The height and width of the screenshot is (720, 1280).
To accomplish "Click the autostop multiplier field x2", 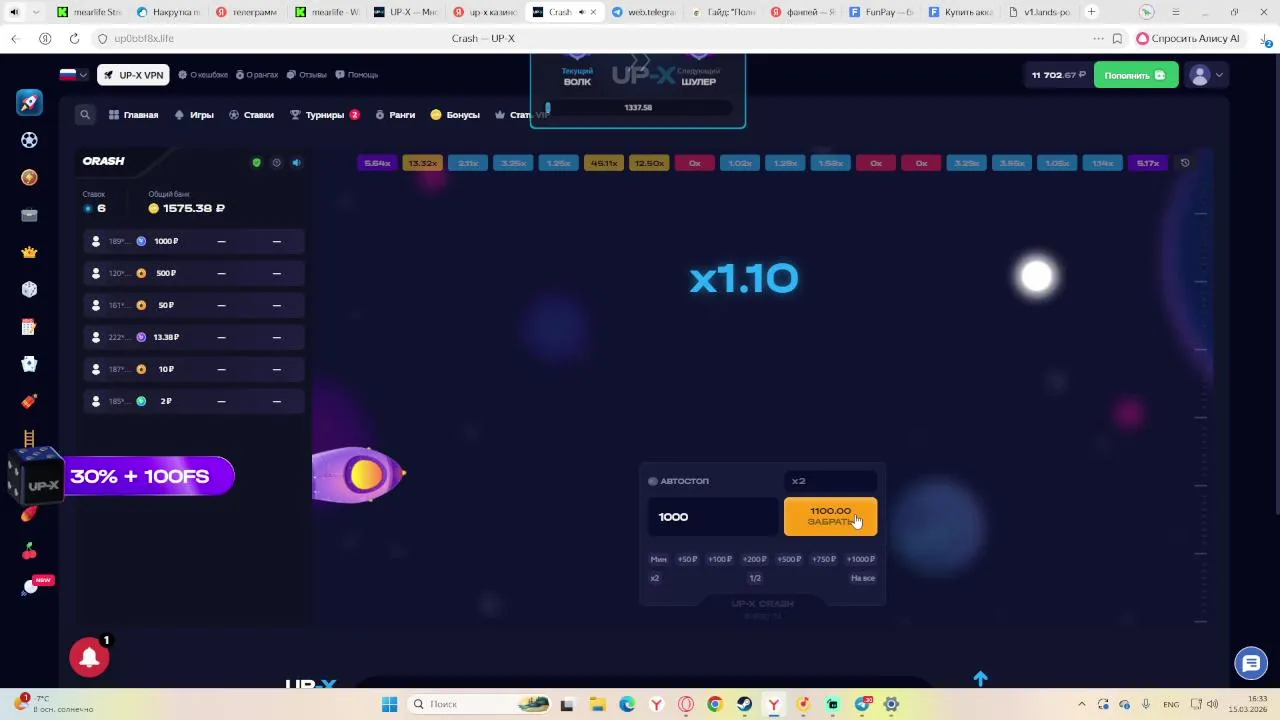I will (x=830, y=481).
